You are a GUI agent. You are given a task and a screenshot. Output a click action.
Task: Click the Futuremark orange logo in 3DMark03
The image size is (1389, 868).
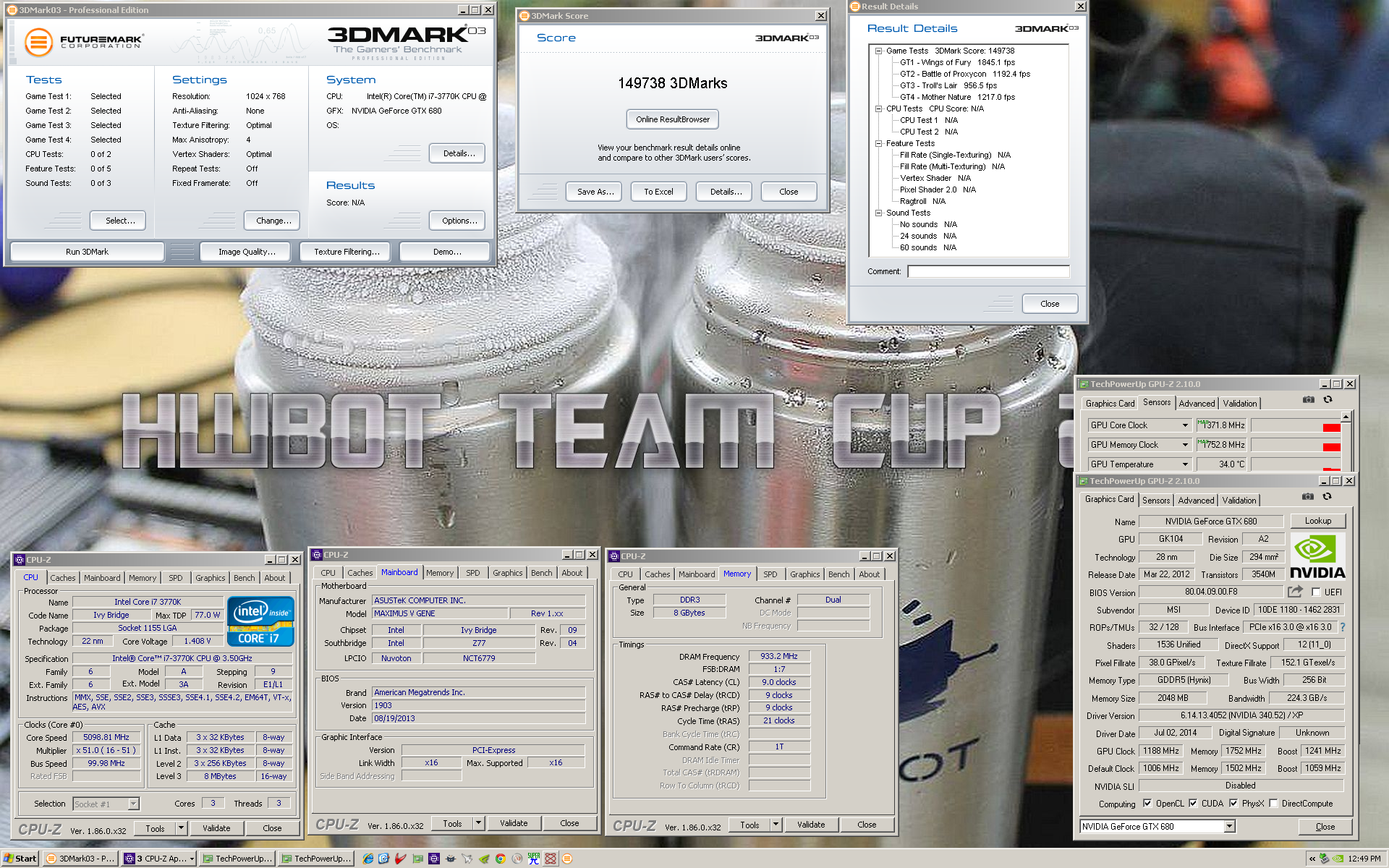(38, 42)
